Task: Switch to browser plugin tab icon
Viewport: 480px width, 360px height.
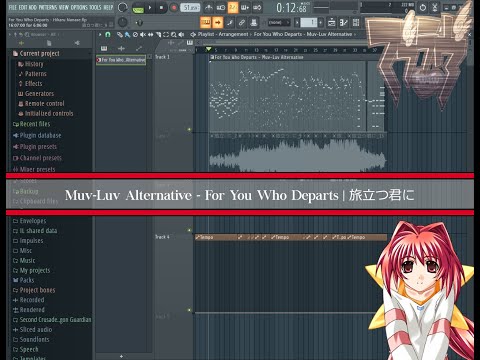Action: (77, 43)
